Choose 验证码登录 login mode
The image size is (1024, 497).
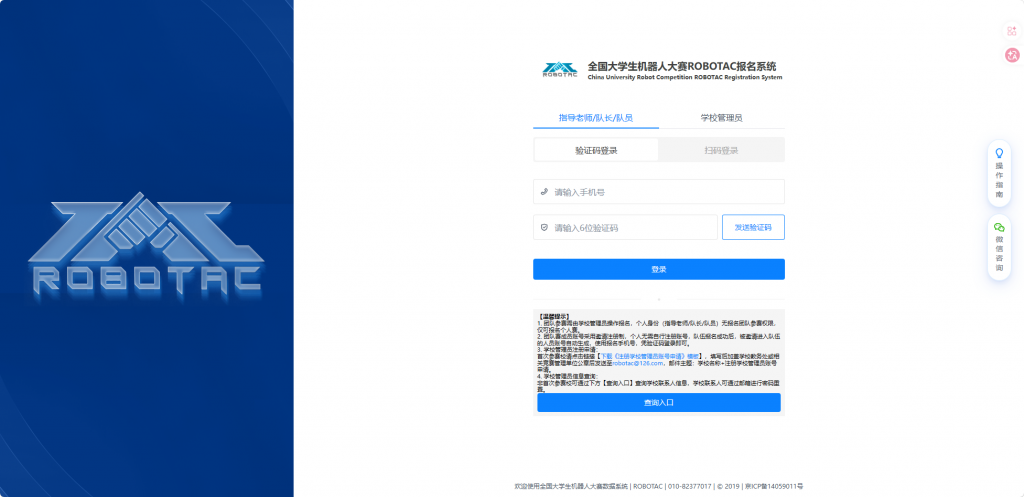[596, 150]
